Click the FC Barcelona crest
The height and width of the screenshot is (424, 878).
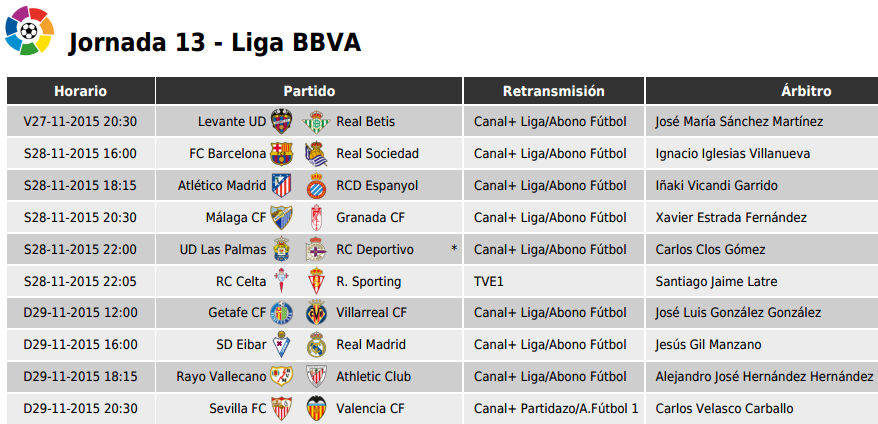282,153
